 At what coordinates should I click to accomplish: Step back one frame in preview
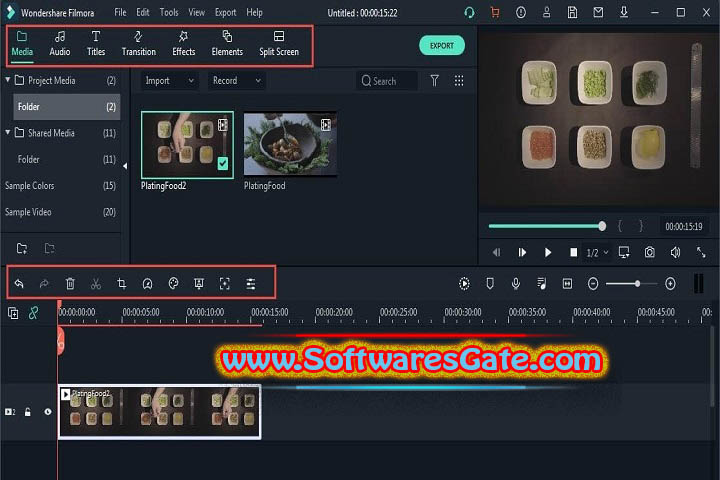(x=496, y=252)
